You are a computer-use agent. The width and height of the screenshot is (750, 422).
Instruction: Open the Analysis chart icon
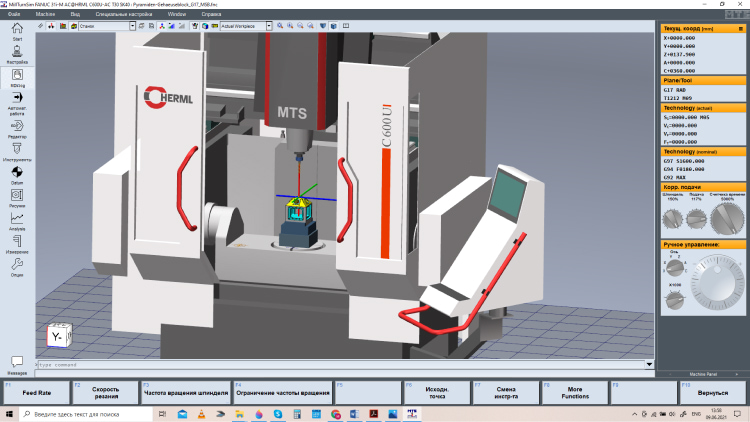pyautogui.click(x=17, y=218)
